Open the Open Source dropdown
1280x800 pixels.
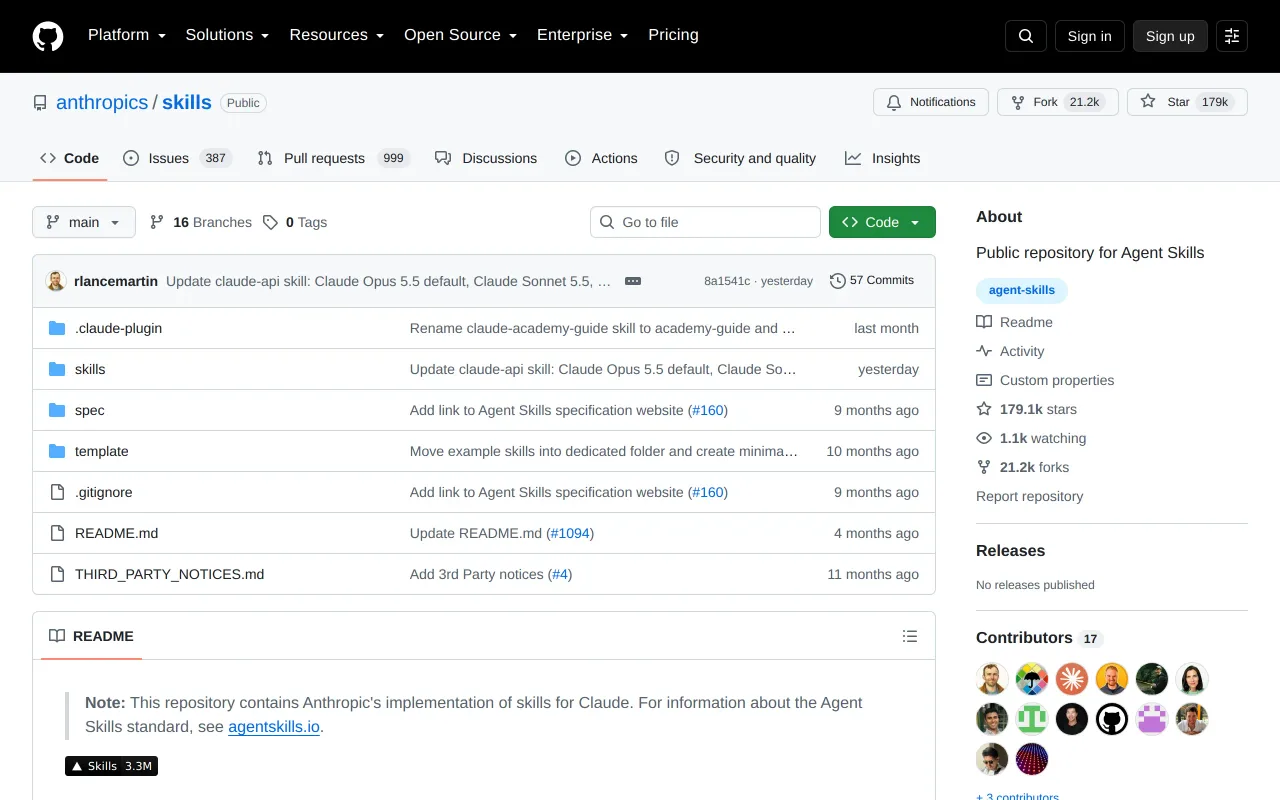click(x=461, y=35)
